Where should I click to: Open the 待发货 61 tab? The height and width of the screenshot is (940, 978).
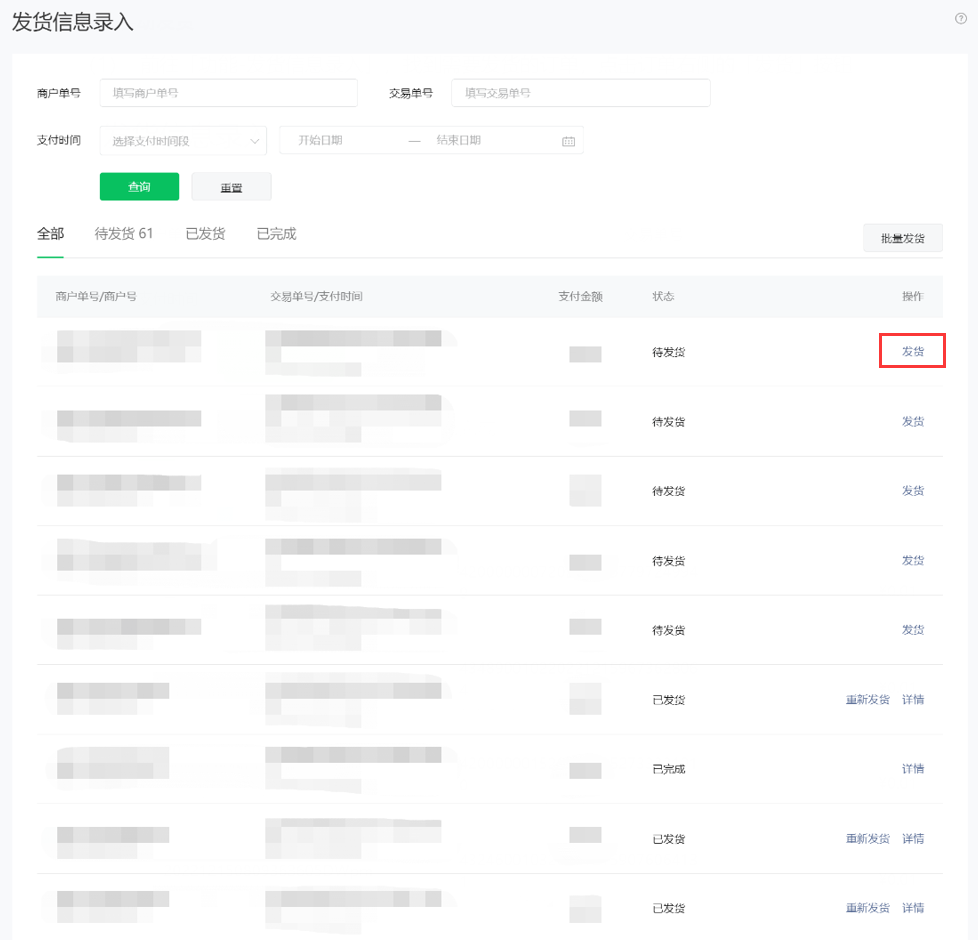coord(124,234)
